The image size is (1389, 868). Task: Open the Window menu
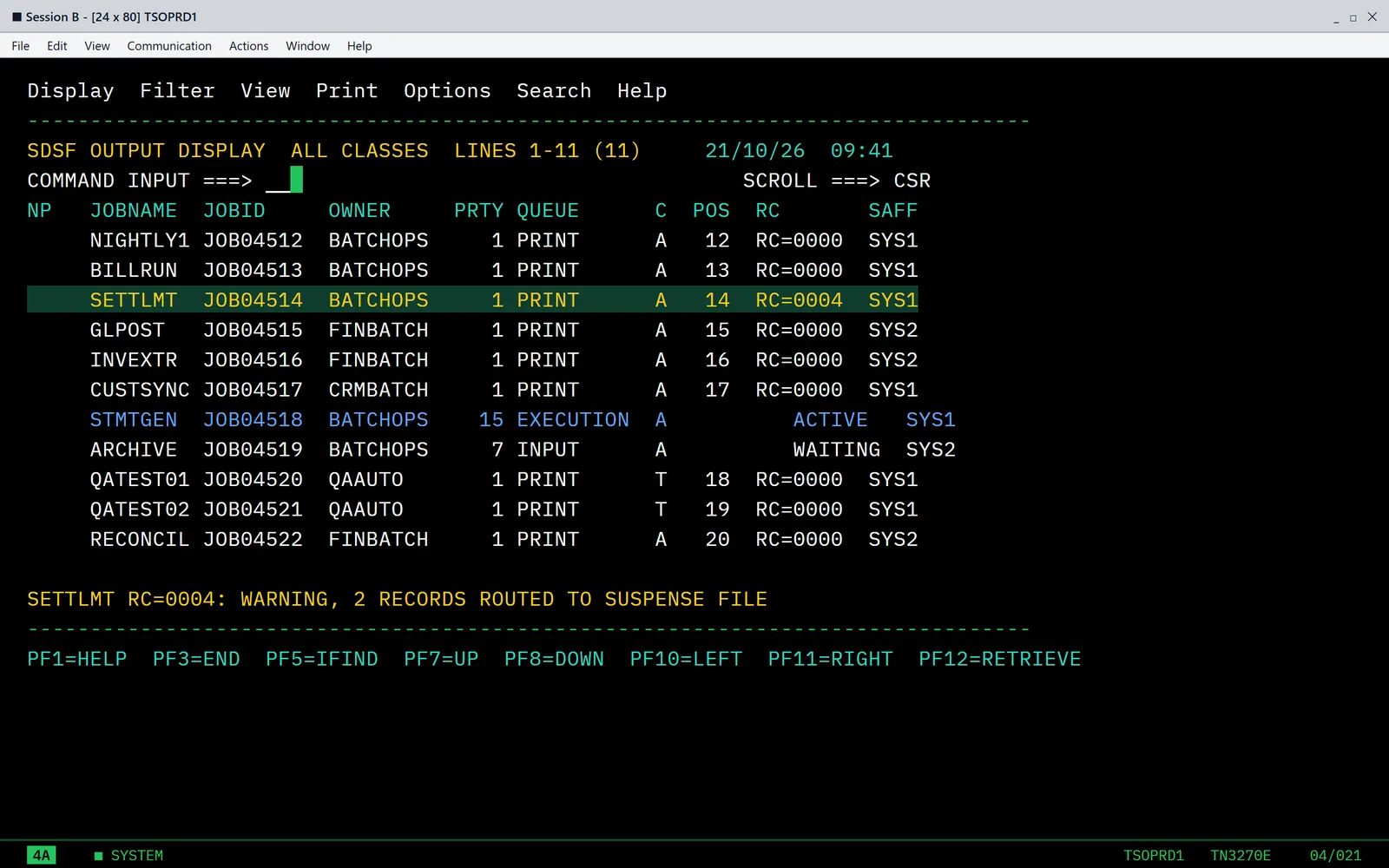(x=308, y=46)
